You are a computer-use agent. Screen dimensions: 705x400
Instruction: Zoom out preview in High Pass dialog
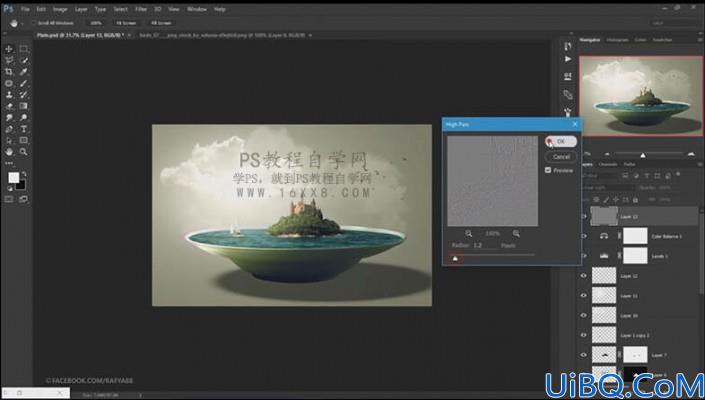(x=469, y=233)
